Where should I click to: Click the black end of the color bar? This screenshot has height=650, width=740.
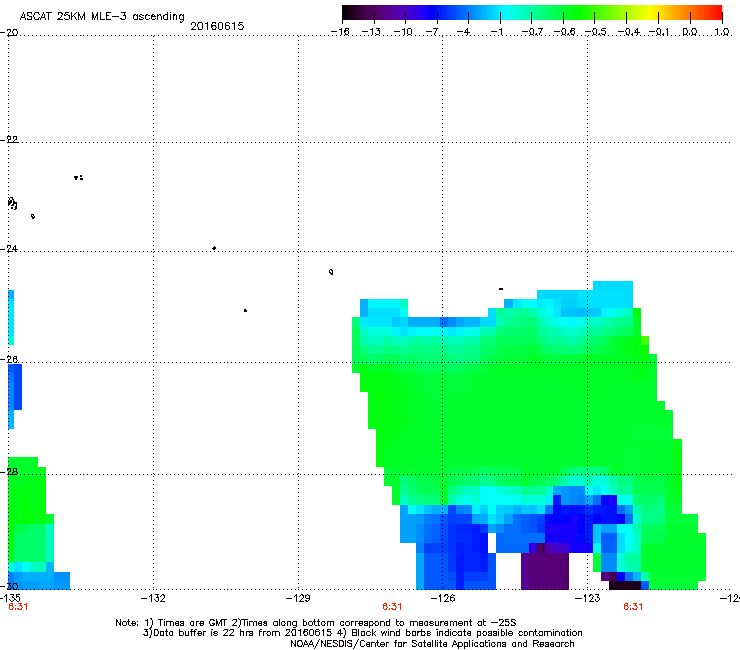[348, 13]
